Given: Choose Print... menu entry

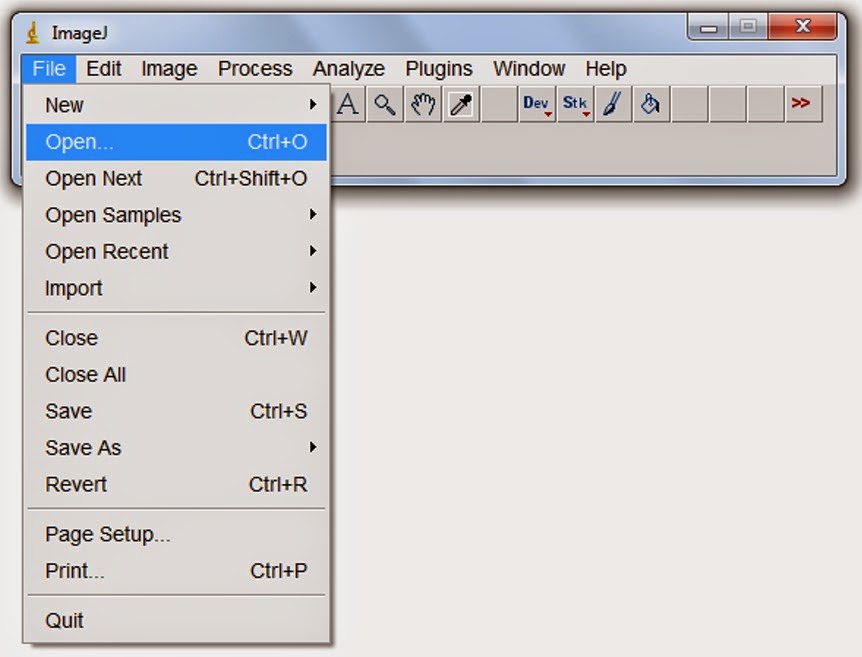Looking at the screenshot, I should tap(176, 571).
